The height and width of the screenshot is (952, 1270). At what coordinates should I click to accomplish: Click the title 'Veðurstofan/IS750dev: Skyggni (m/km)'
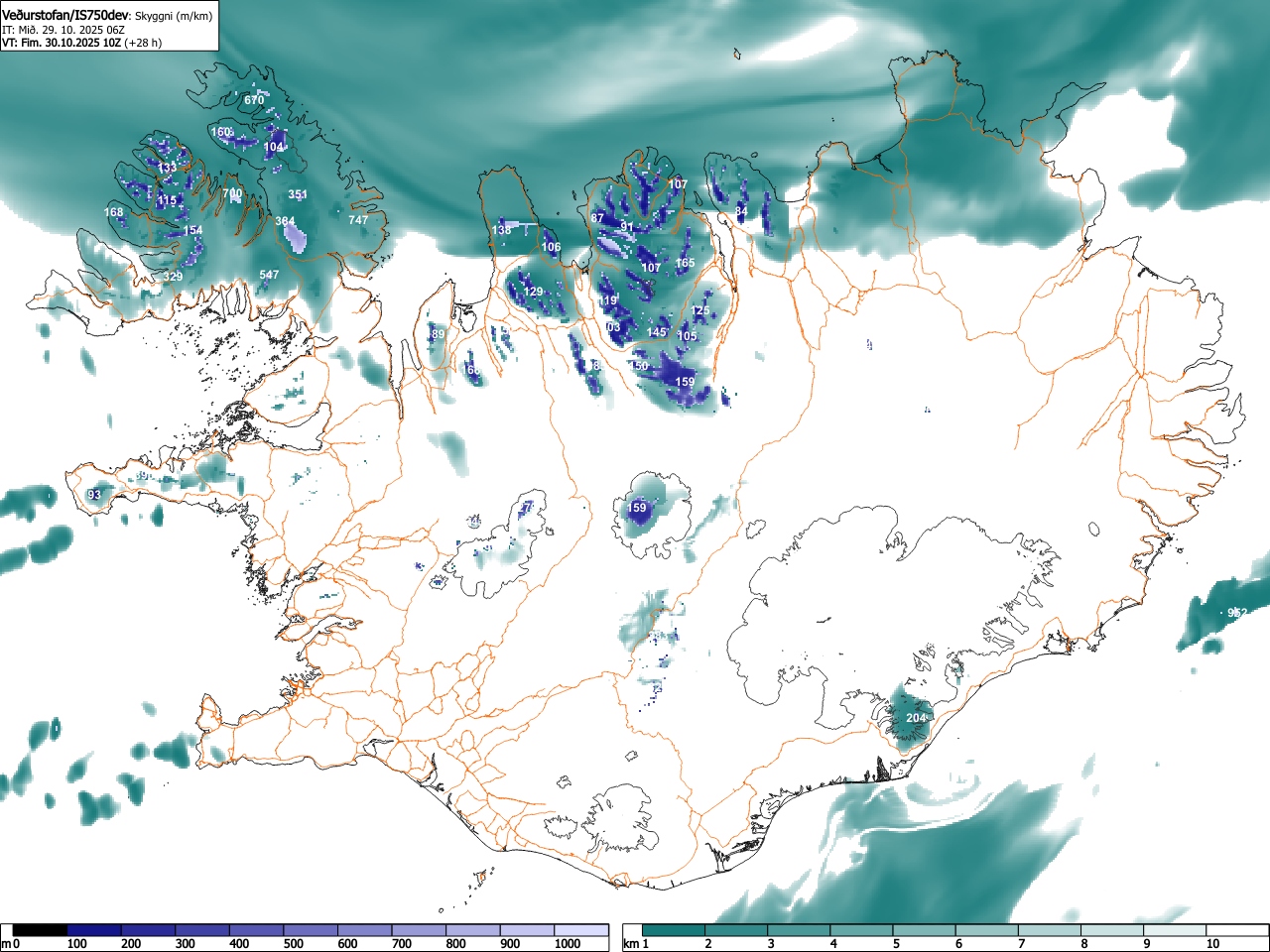tap(107, 15)
